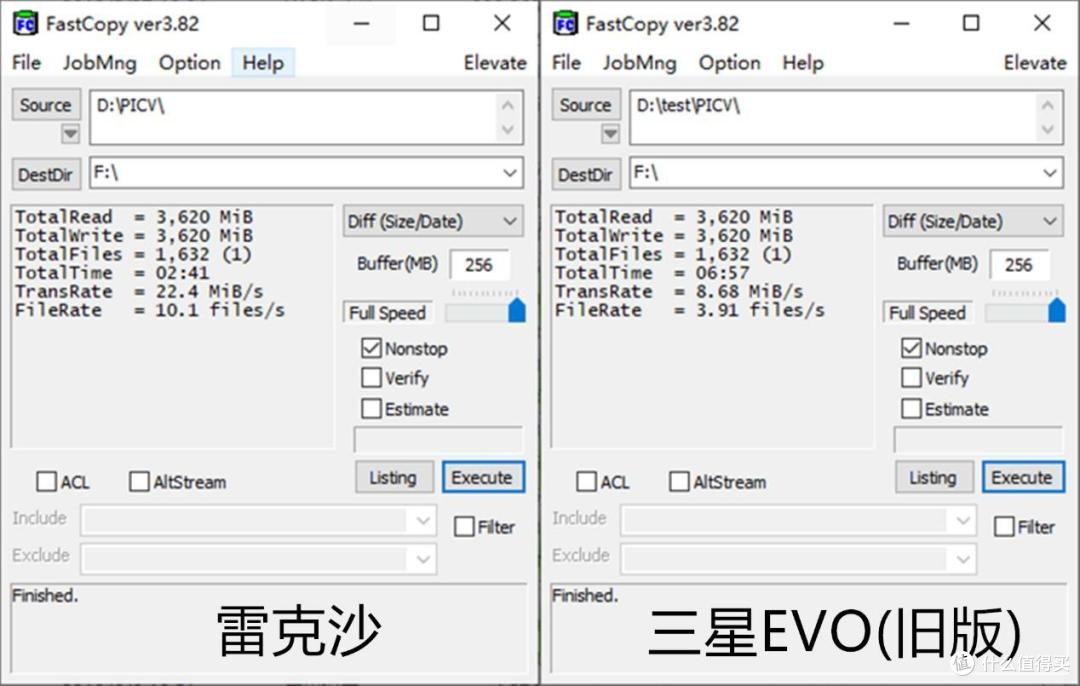Image resolution: width=1080 pixels, height=686 pixels.
Task: Expand source history arrow in left window
Action: pyautogui.click(x=70, y=133)
